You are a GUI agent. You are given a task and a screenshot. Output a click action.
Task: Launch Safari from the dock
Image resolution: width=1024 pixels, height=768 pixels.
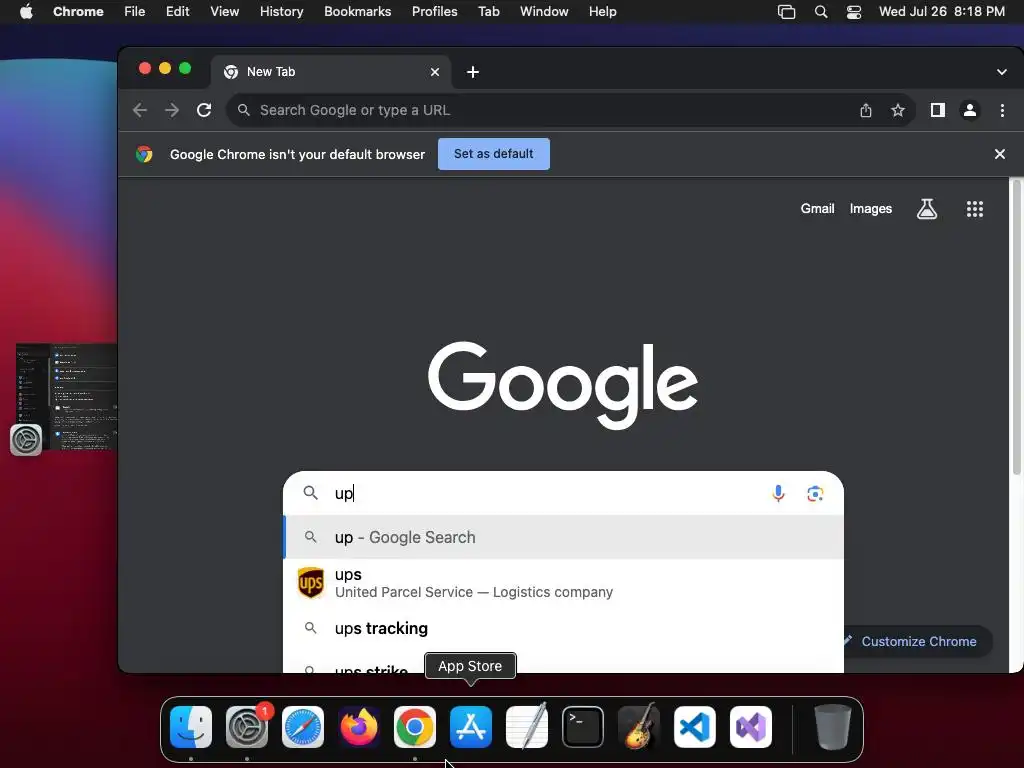click(302, 727)
